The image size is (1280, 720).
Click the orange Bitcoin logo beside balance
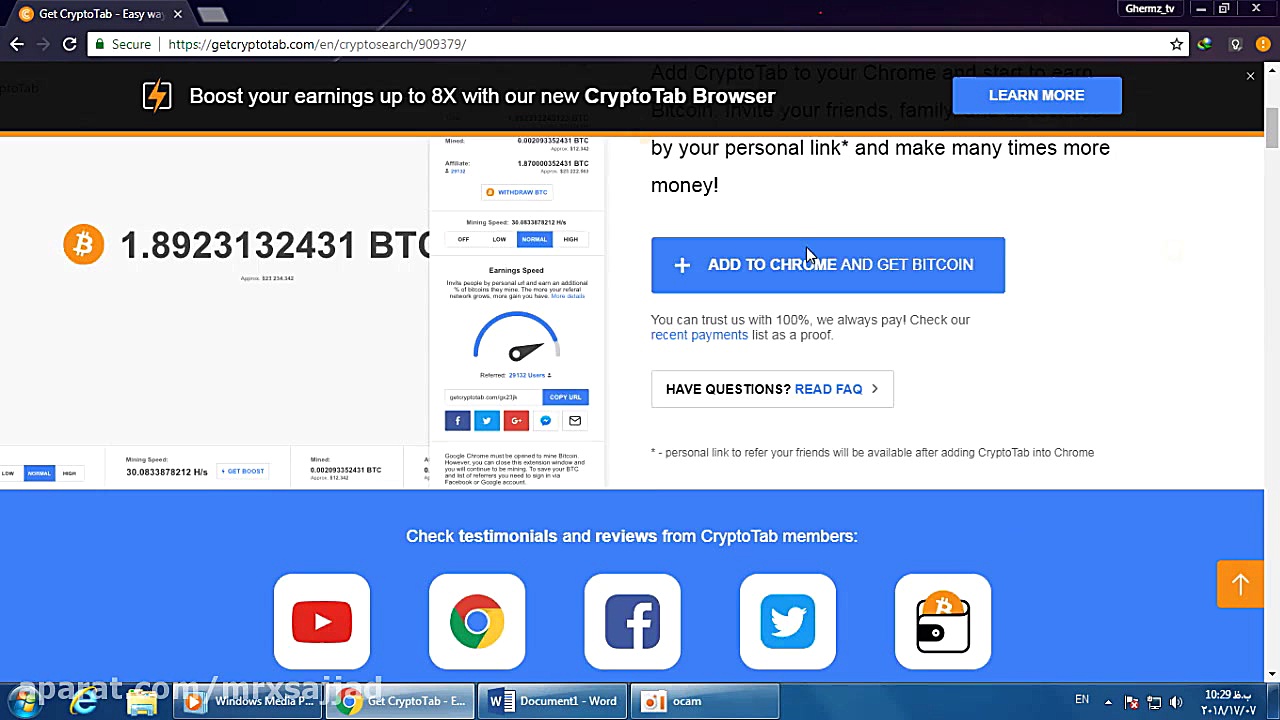(84, 245)
